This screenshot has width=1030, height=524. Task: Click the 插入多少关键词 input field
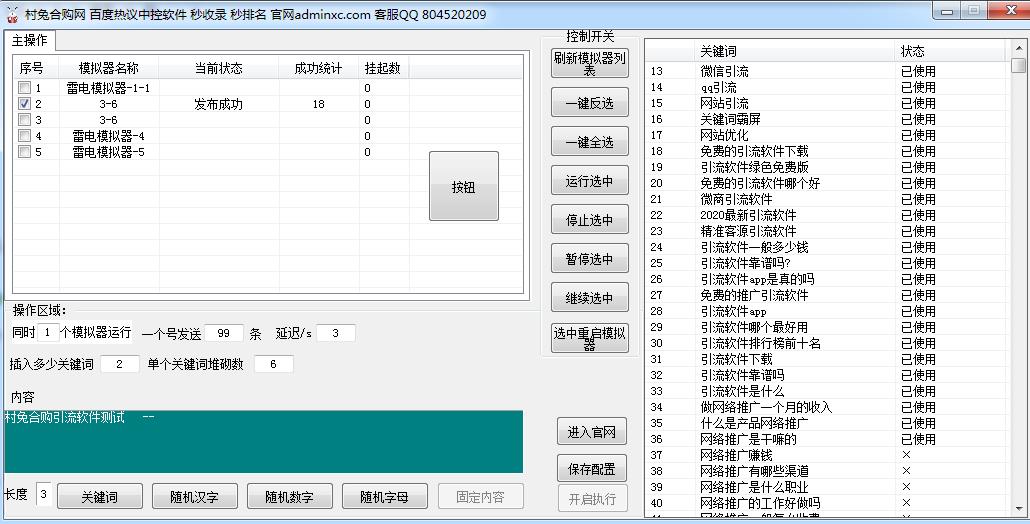[120, 364]
